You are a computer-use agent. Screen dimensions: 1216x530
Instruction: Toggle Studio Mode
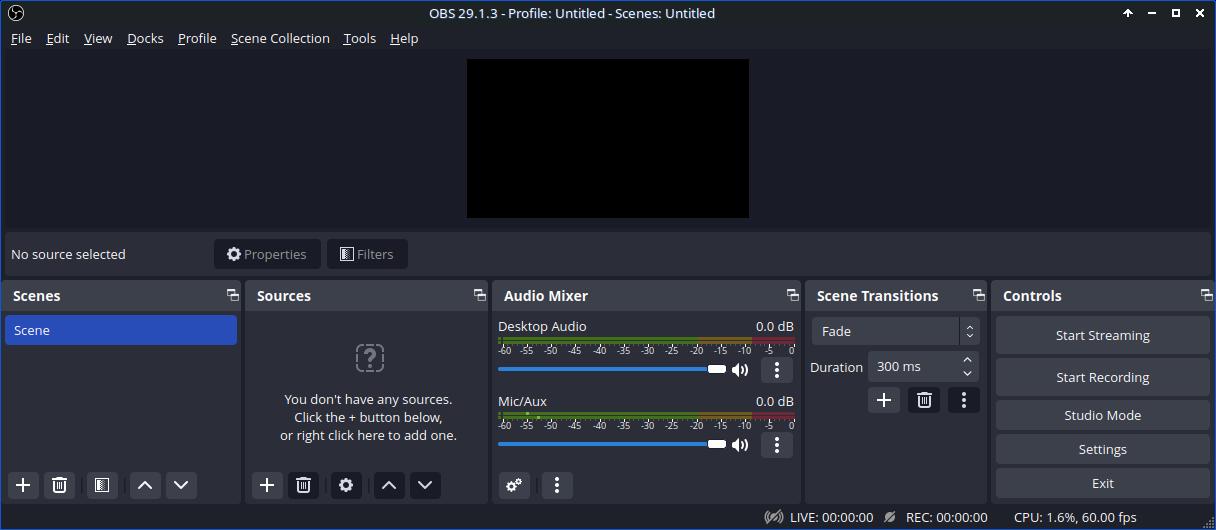pyautogui.click(x=1103, y=415)
